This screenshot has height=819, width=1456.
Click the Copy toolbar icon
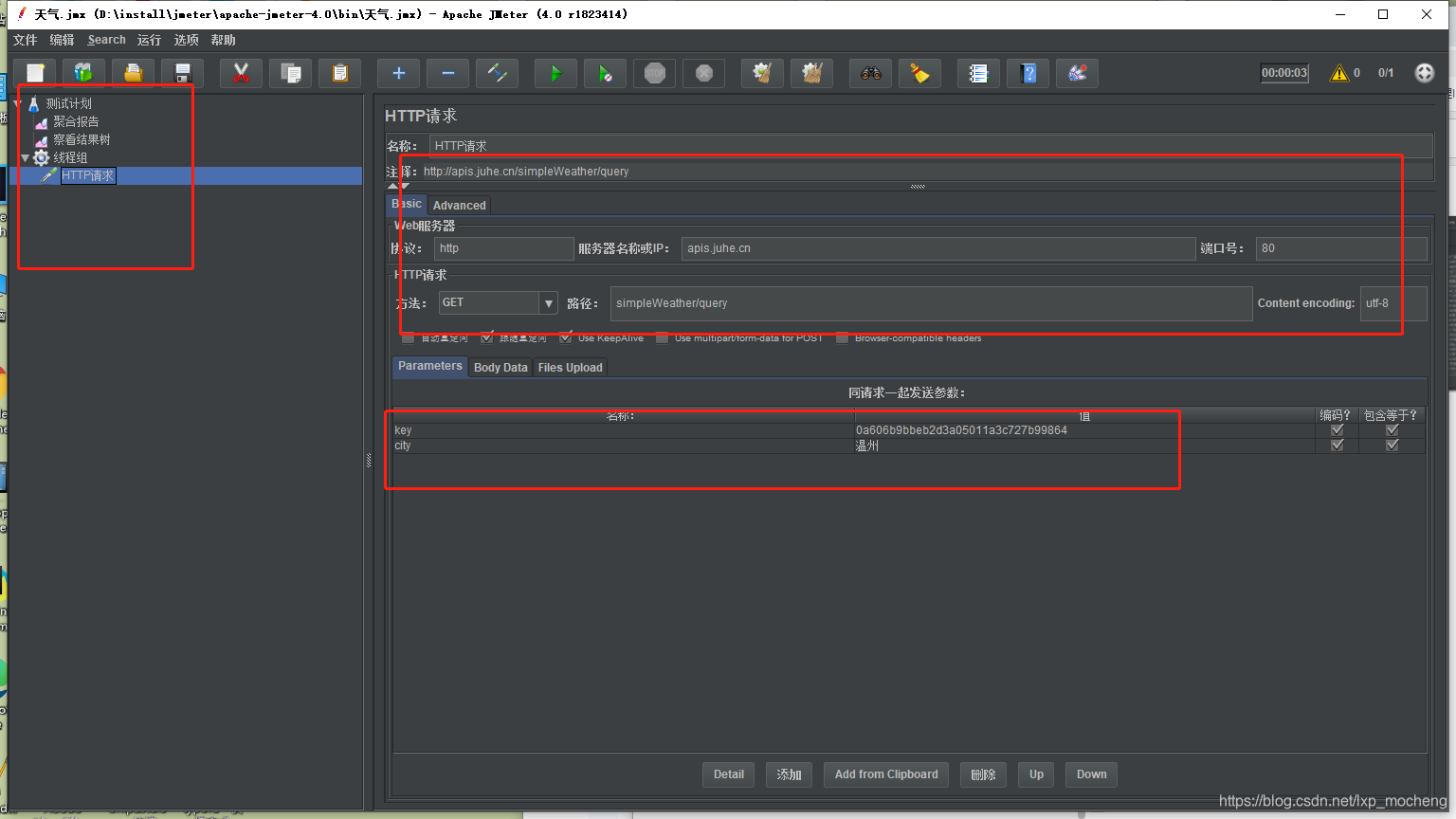coord(291,73)
